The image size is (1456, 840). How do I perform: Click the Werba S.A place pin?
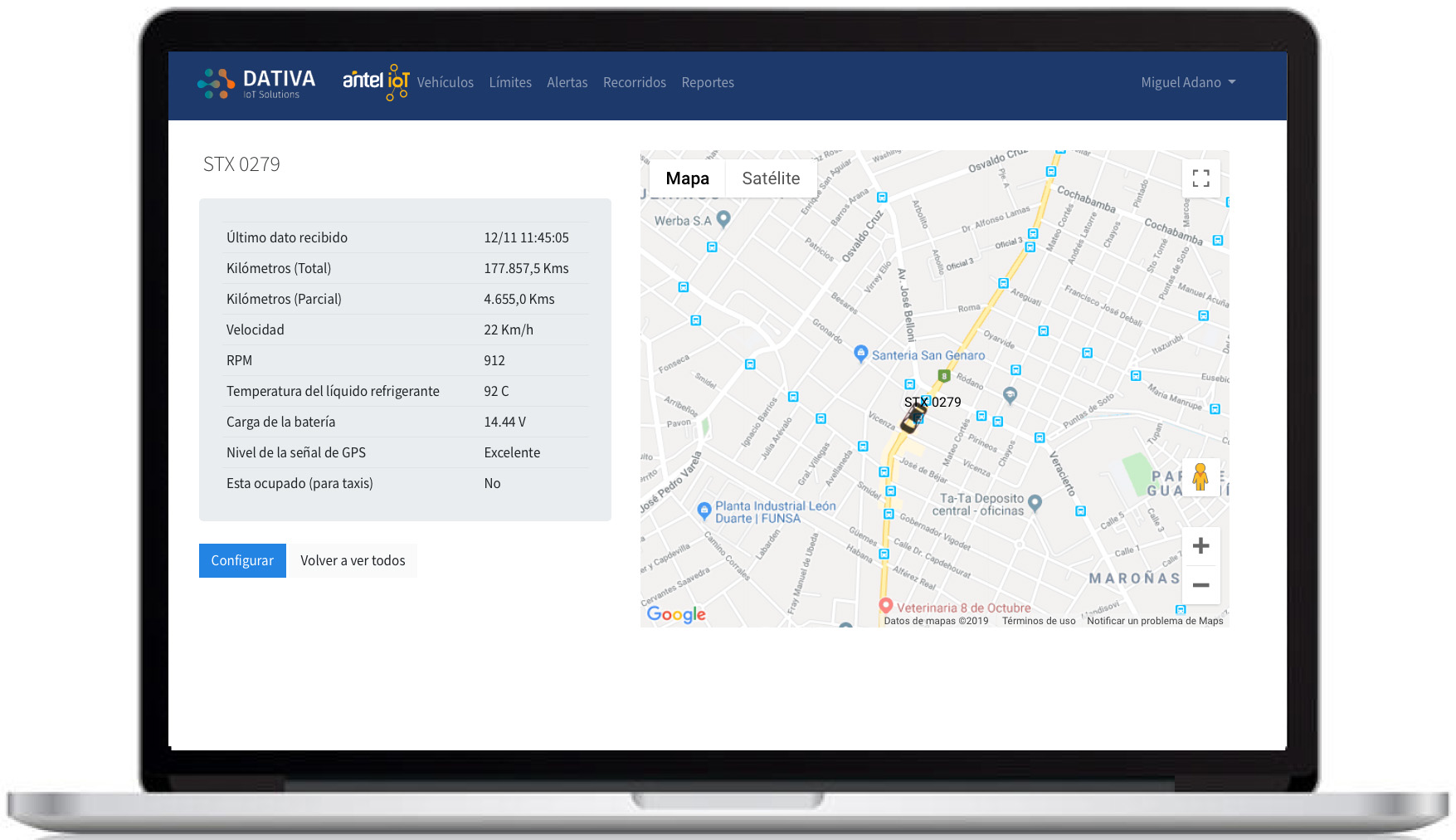pos(723,219)
